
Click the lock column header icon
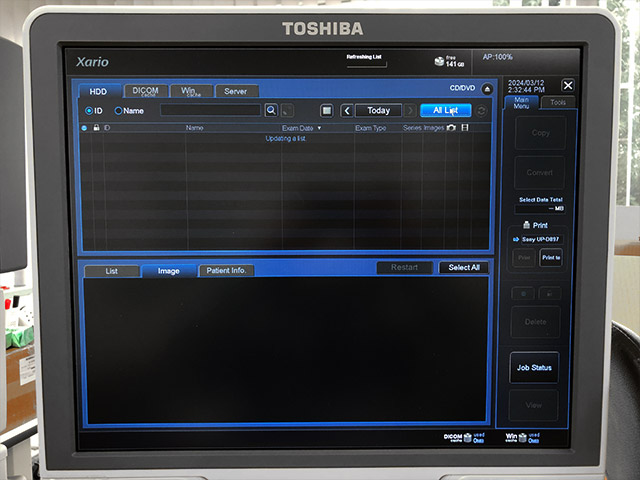click(96, 127)
